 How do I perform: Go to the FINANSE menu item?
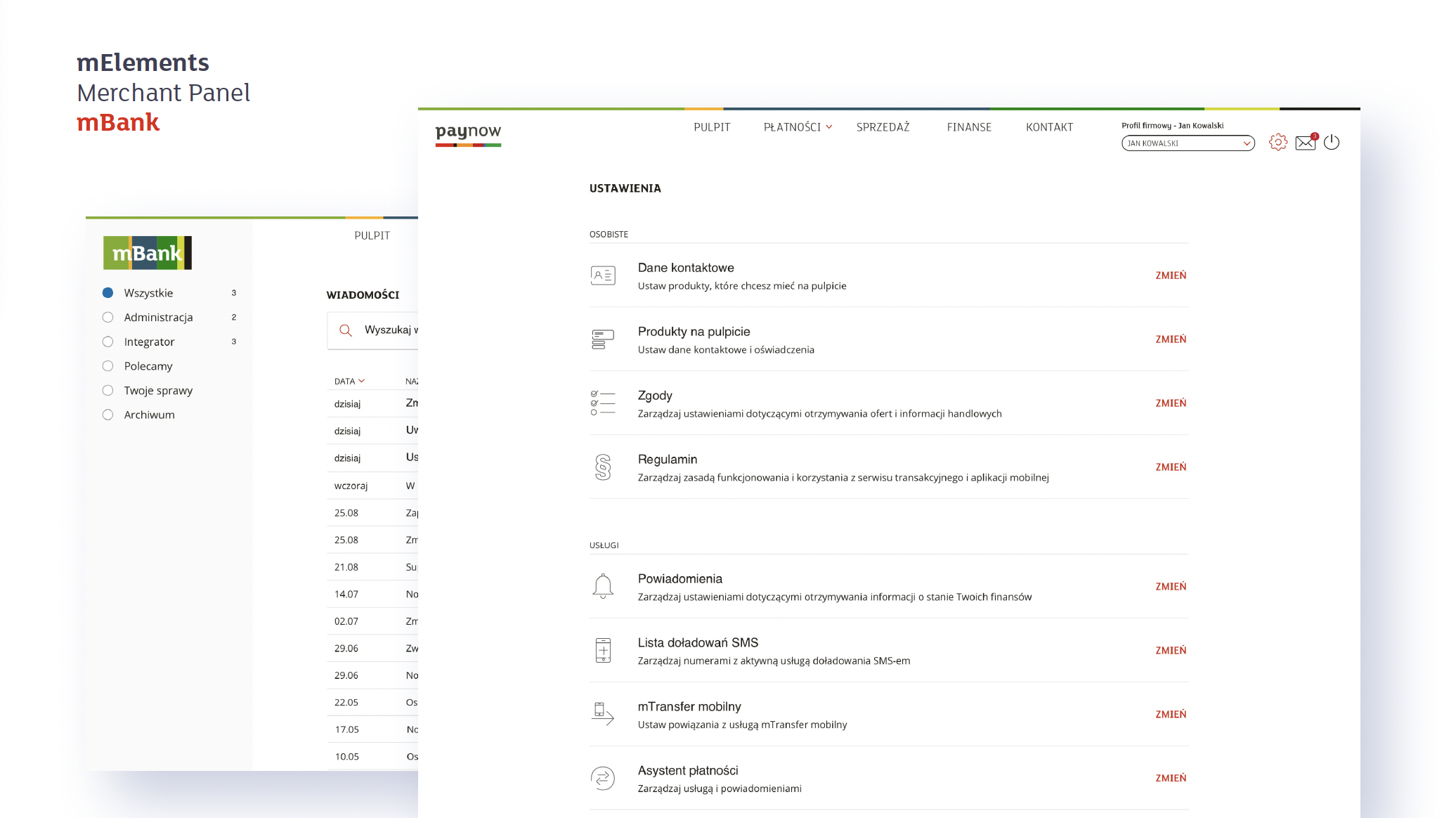[x=969, y=127]
